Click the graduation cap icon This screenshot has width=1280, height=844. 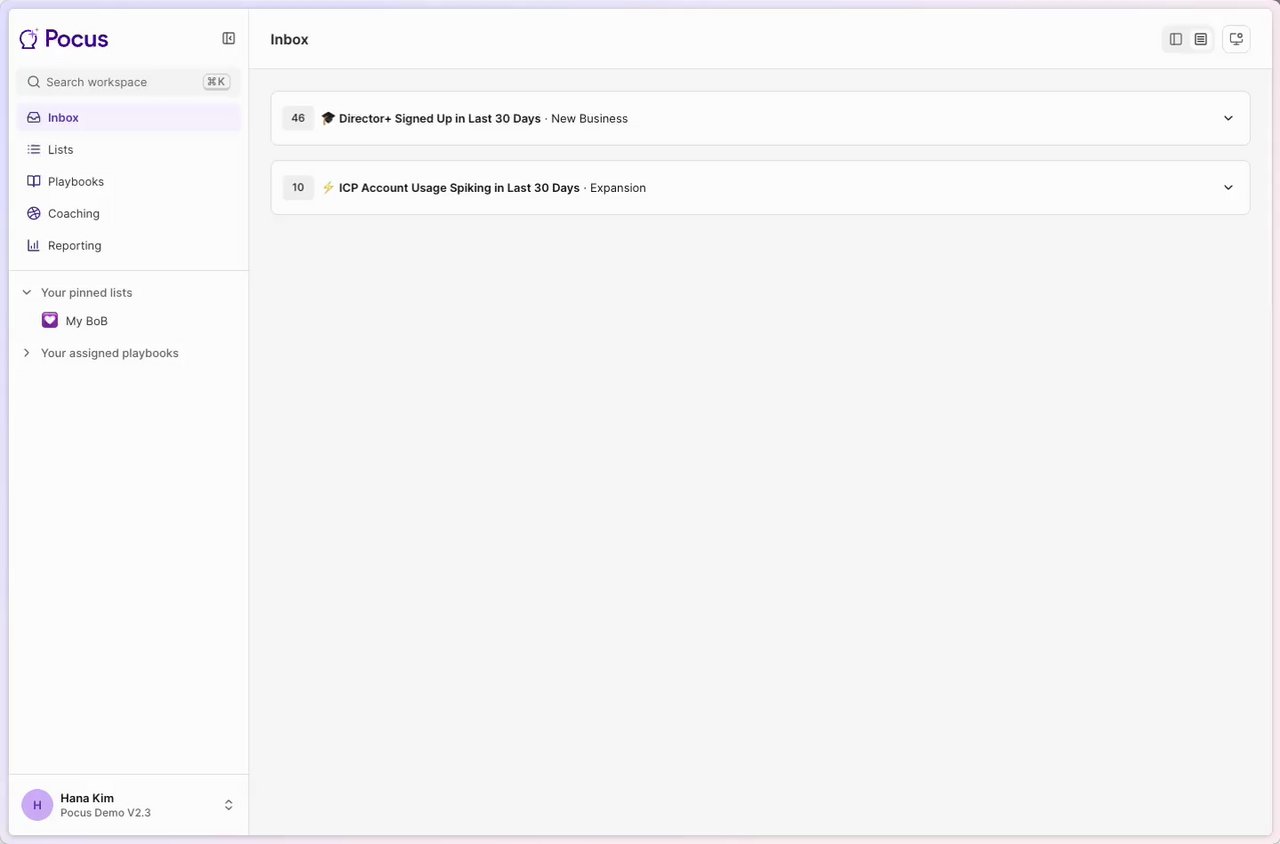(x=328, y=118)
